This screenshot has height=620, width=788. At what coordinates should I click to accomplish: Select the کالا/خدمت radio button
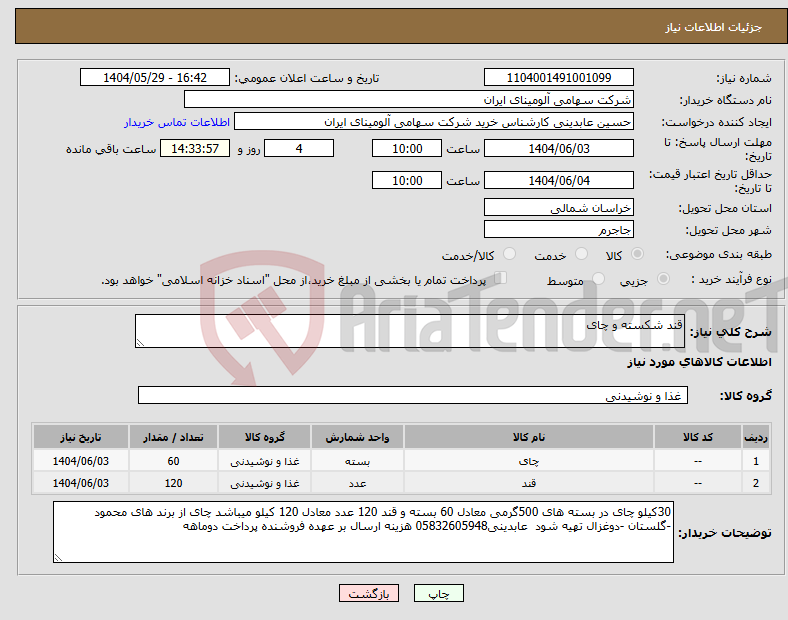tap(509, 254)
